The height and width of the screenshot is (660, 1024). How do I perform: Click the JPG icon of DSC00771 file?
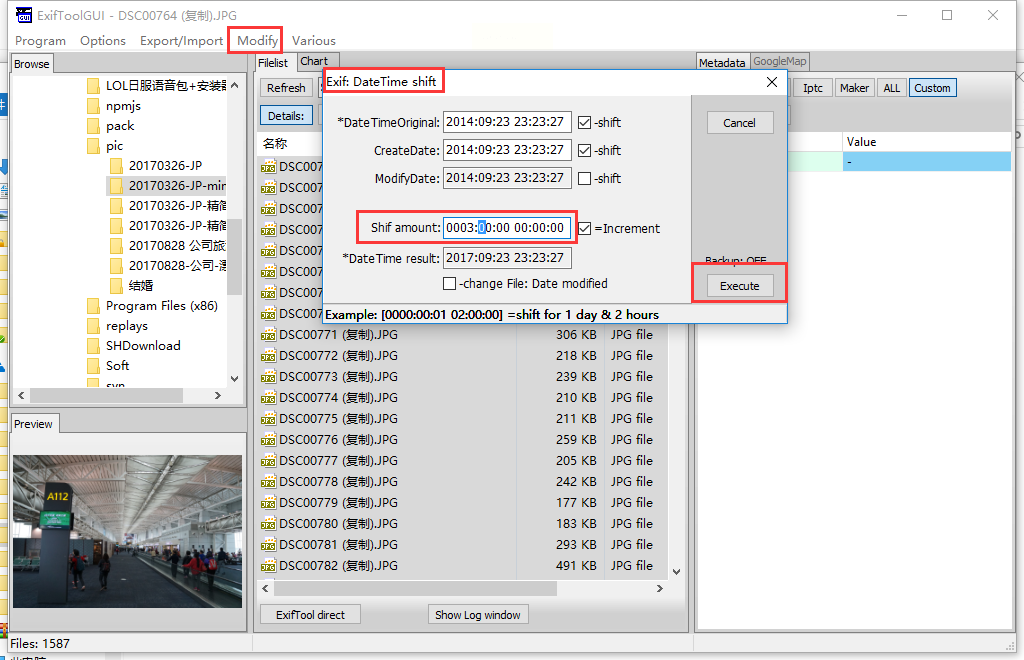pyautogui.click(x=268, y=336)
